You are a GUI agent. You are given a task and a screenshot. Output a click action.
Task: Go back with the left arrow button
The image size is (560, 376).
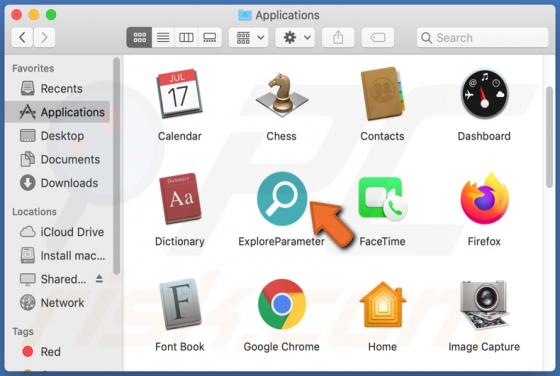[x=22, y=37]
